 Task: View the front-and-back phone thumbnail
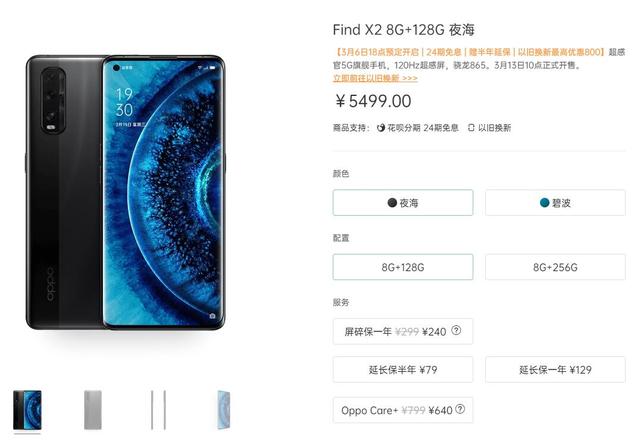[x=27, y=410]
